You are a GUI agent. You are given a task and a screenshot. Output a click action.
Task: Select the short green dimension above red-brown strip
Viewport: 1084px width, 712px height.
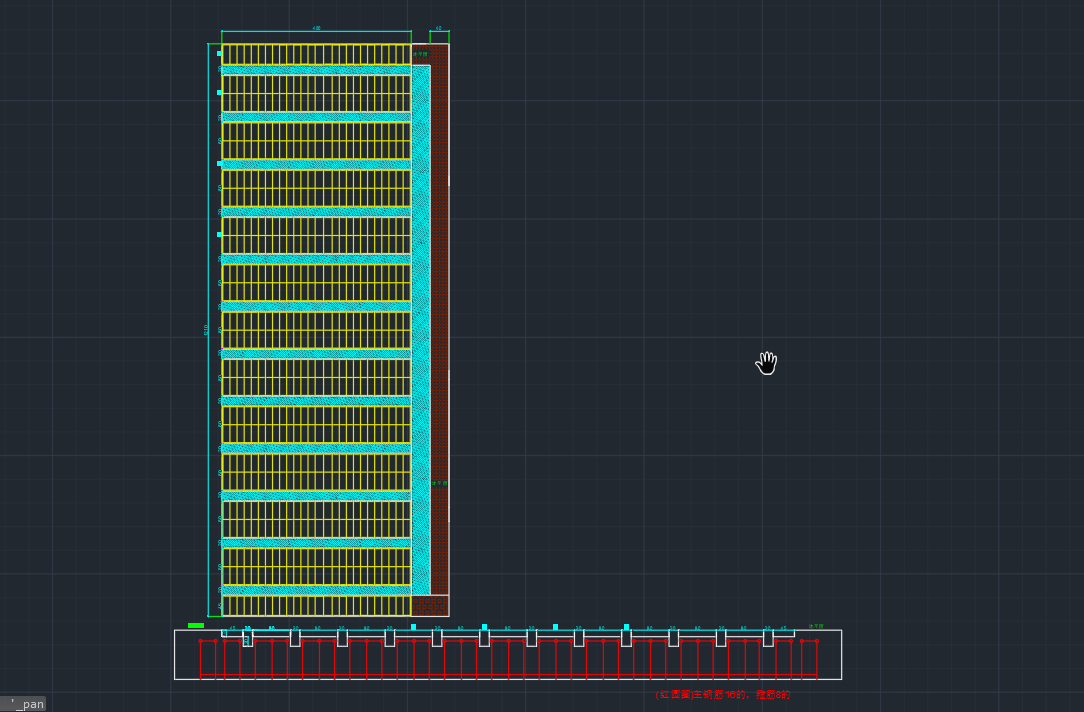tap(439, 32)
